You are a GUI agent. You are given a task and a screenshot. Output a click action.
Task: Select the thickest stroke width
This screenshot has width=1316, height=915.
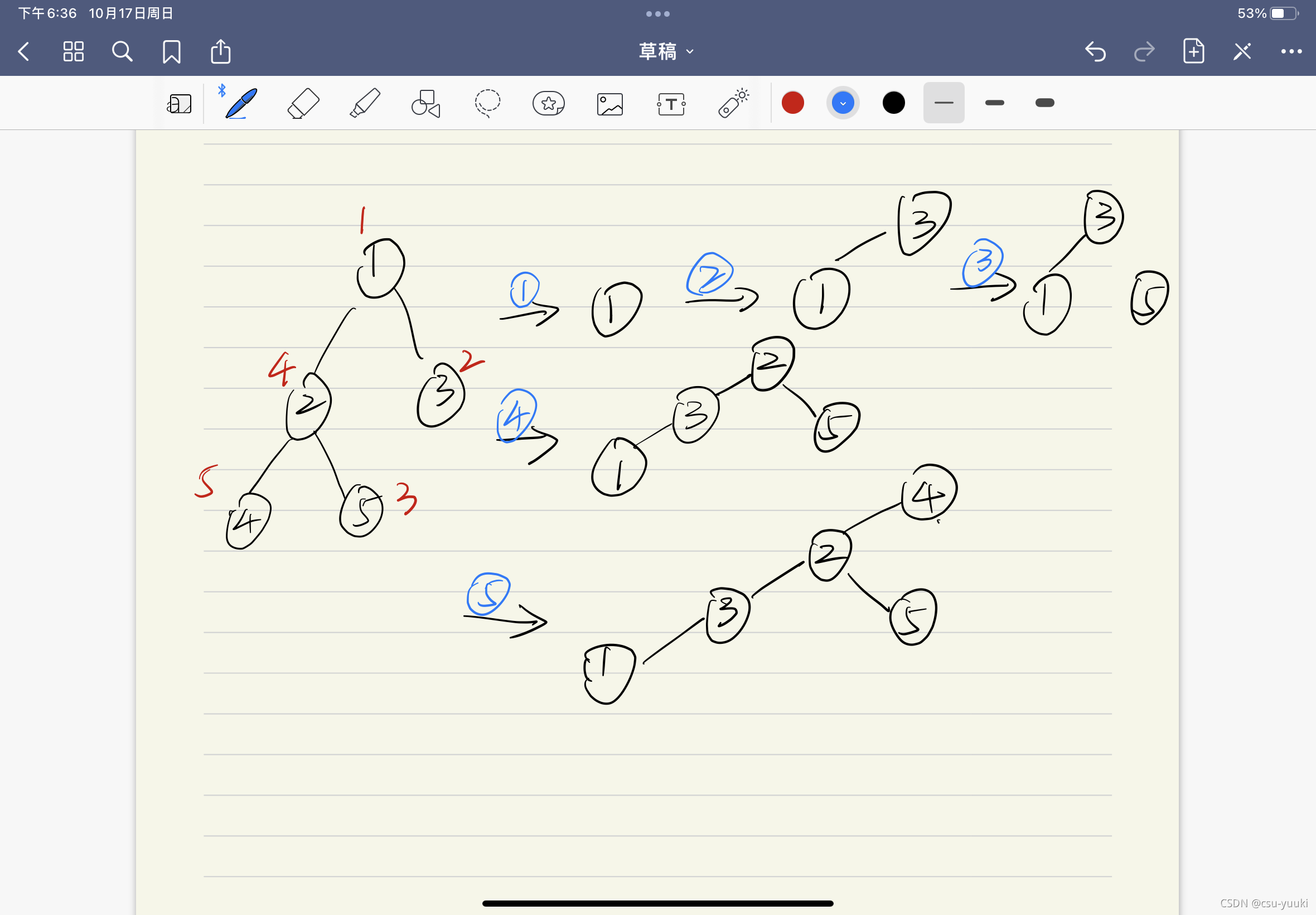tap(1044, 103)
